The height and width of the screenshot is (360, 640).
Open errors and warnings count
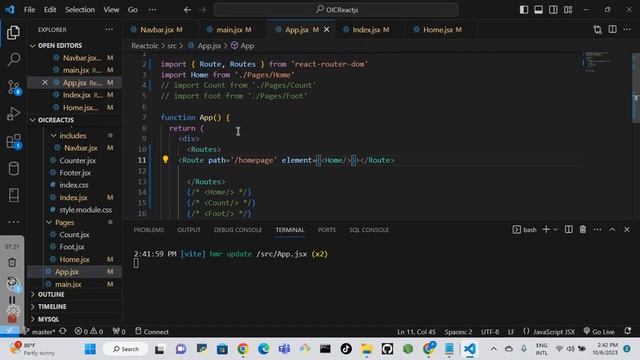click(89, 331)
